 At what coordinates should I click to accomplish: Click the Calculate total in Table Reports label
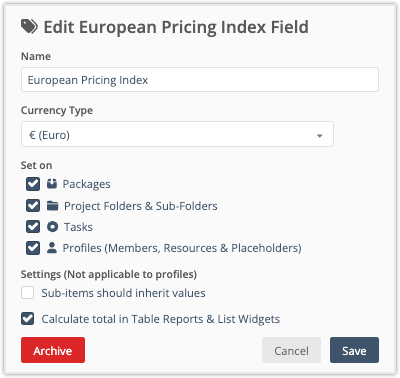pyautogui.click(x=161, y=319)
